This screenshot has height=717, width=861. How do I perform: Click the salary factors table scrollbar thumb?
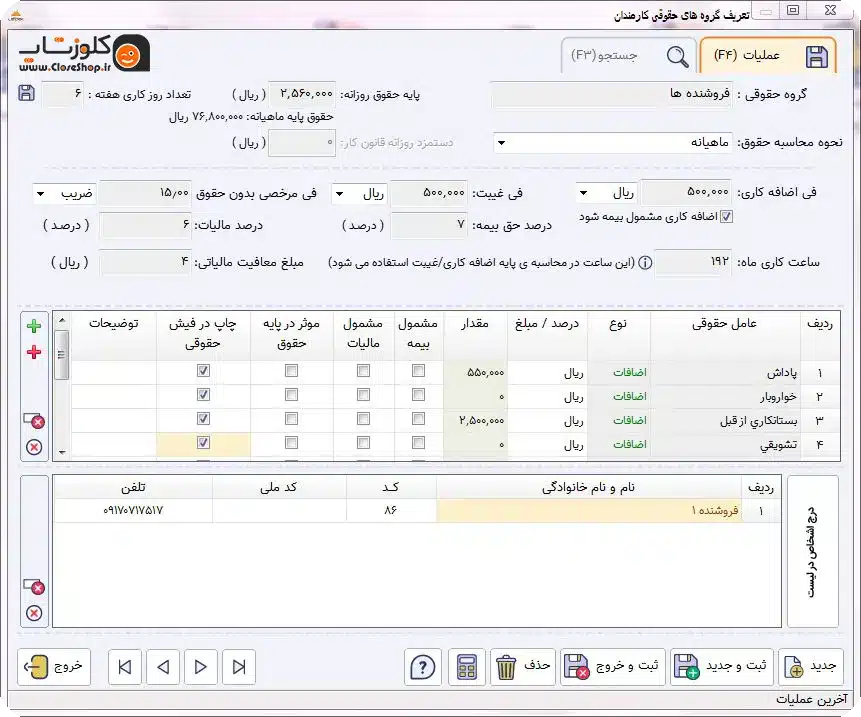click(x=62, y=354)
